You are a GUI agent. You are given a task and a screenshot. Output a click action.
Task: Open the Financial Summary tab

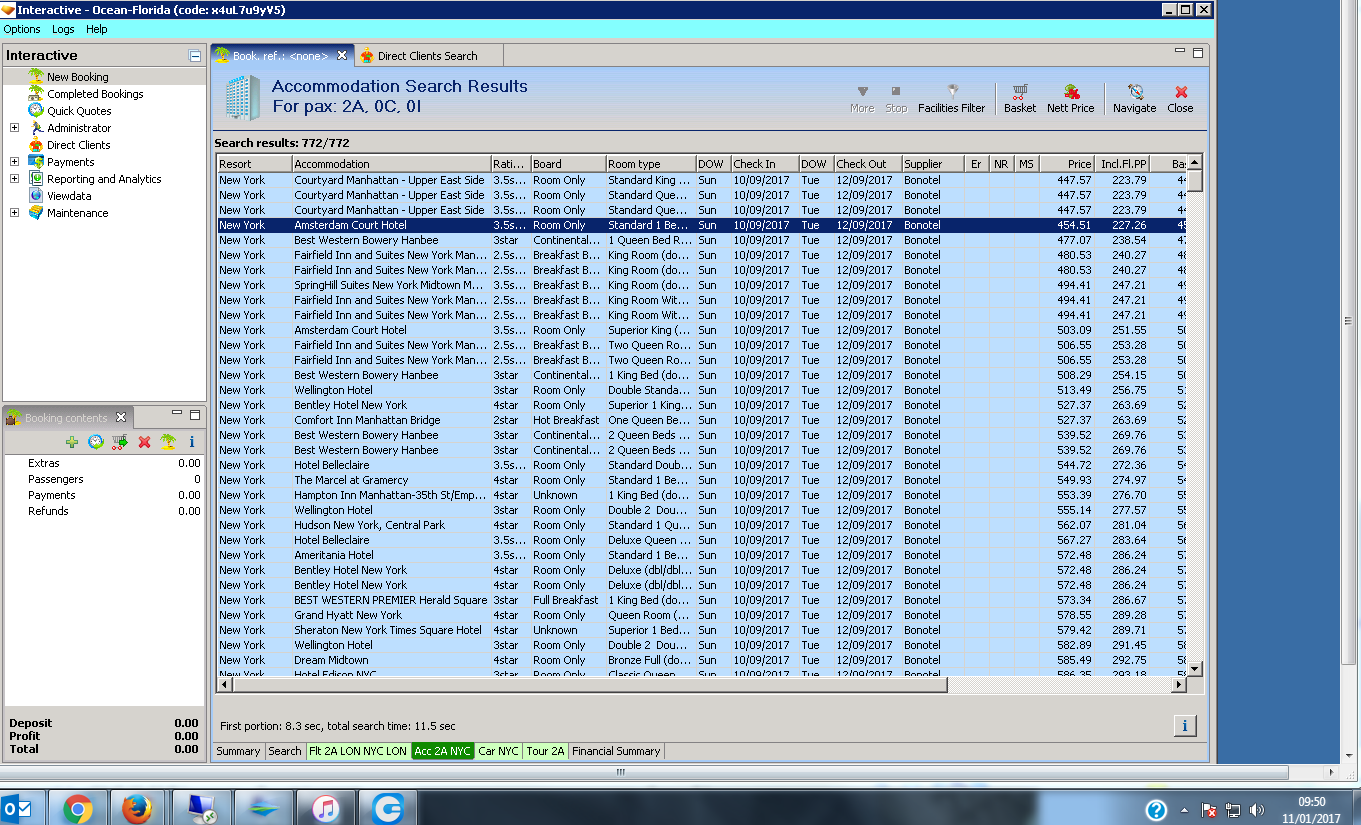(616, 751)
